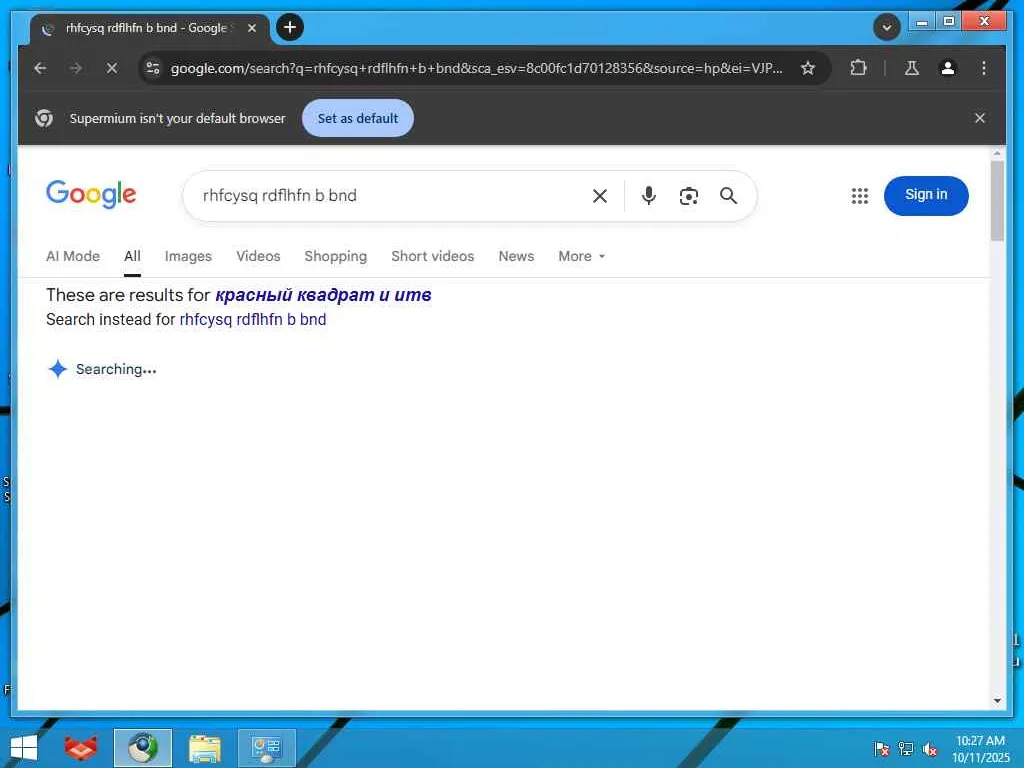1024x768 pixels.
Task: Clear the search query text
Action: (x=600, y=196)
